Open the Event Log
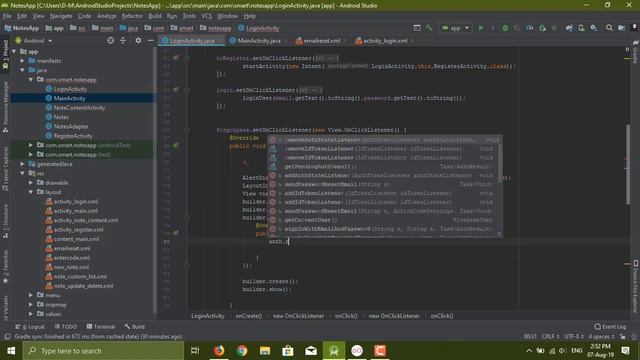640x360 pixels. (x=611, y=327)
